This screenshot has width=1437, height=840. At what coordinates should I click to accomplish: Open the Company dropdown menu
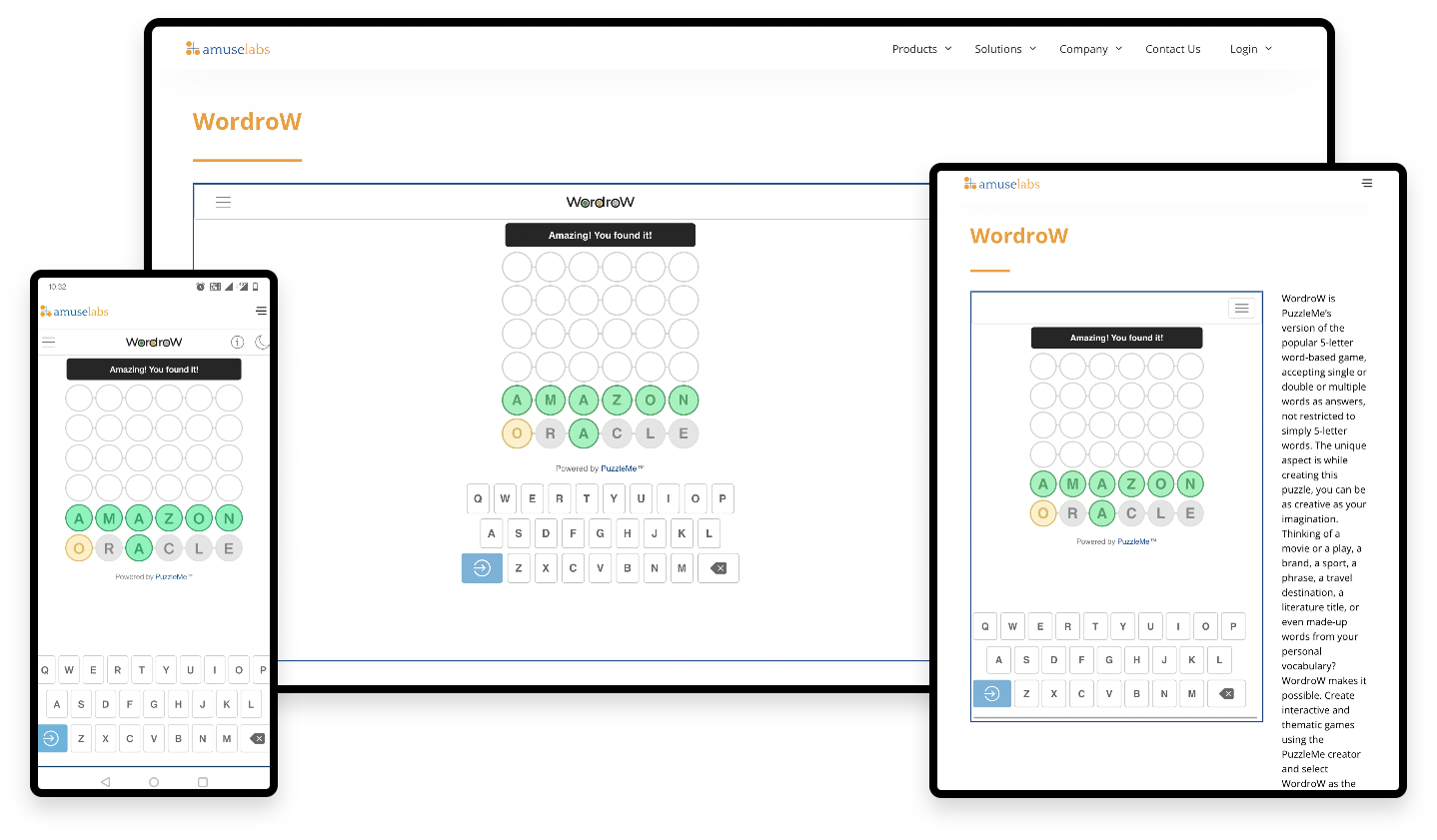click(x=1090, y=49)
